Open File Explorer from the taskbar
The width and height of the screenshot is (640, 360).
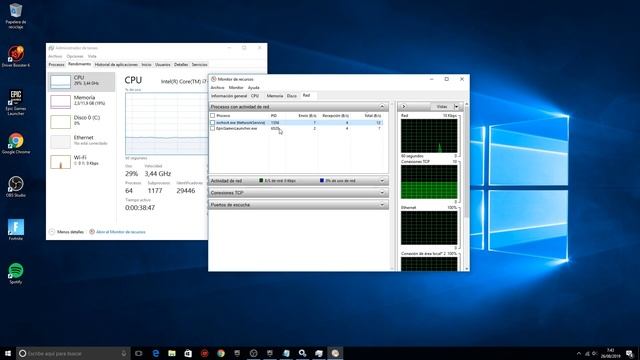click(x=172, y=353)
